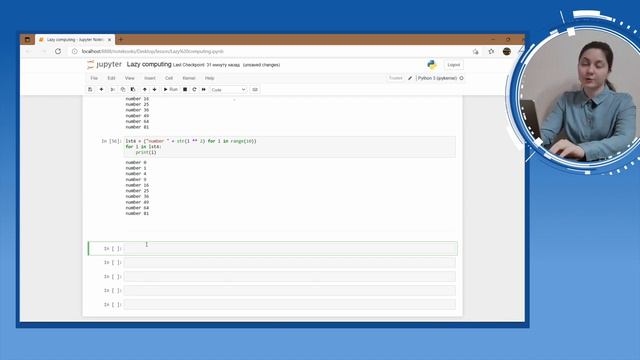640x360 pixels.
Task: Open the File menu
Action: point(94,78)
